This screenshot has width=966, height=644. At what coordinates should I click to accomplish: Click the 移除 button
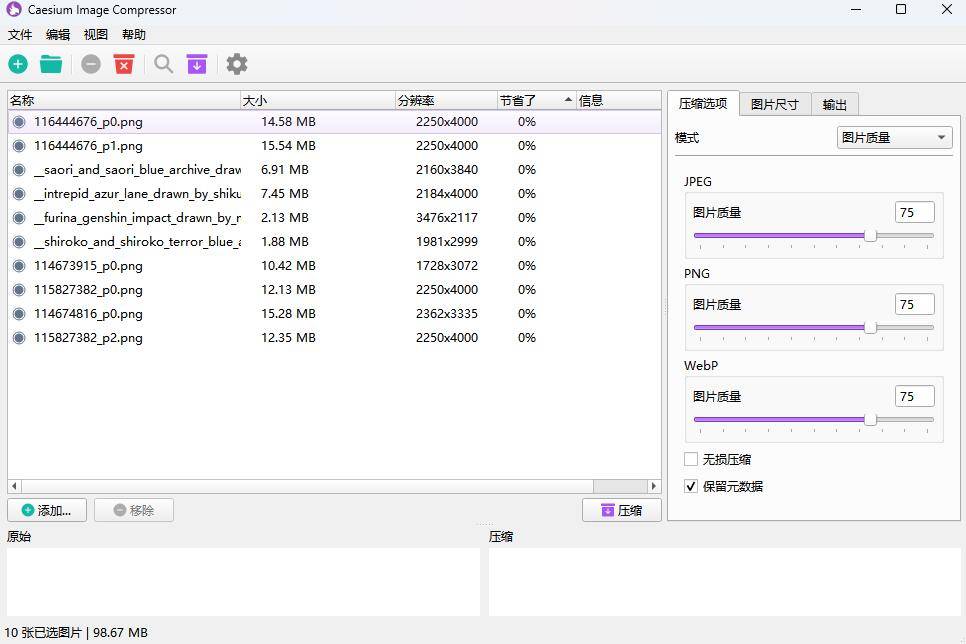pyautogui.click(x=134, y=511)
